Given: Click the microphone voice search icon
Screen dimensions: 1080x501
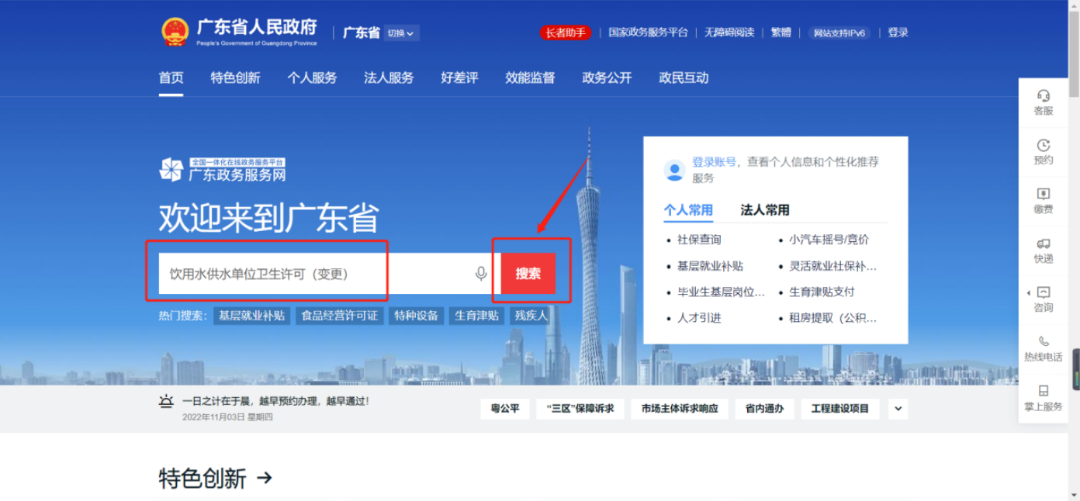Looking at the screenshot, I should (x=481, y=274).
